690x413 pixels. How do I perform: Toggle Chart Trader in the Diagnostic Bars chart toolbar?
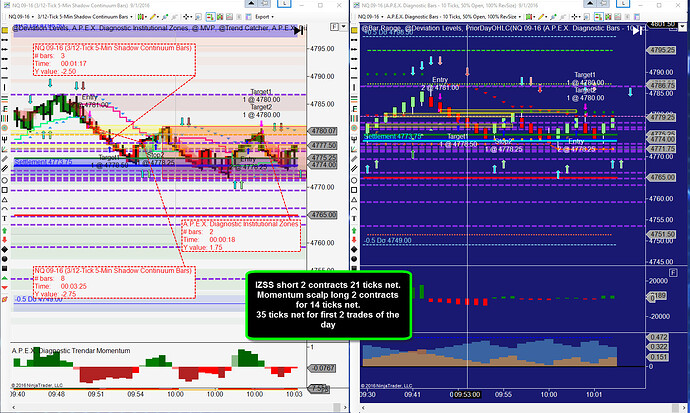click(x=598, y=17)
